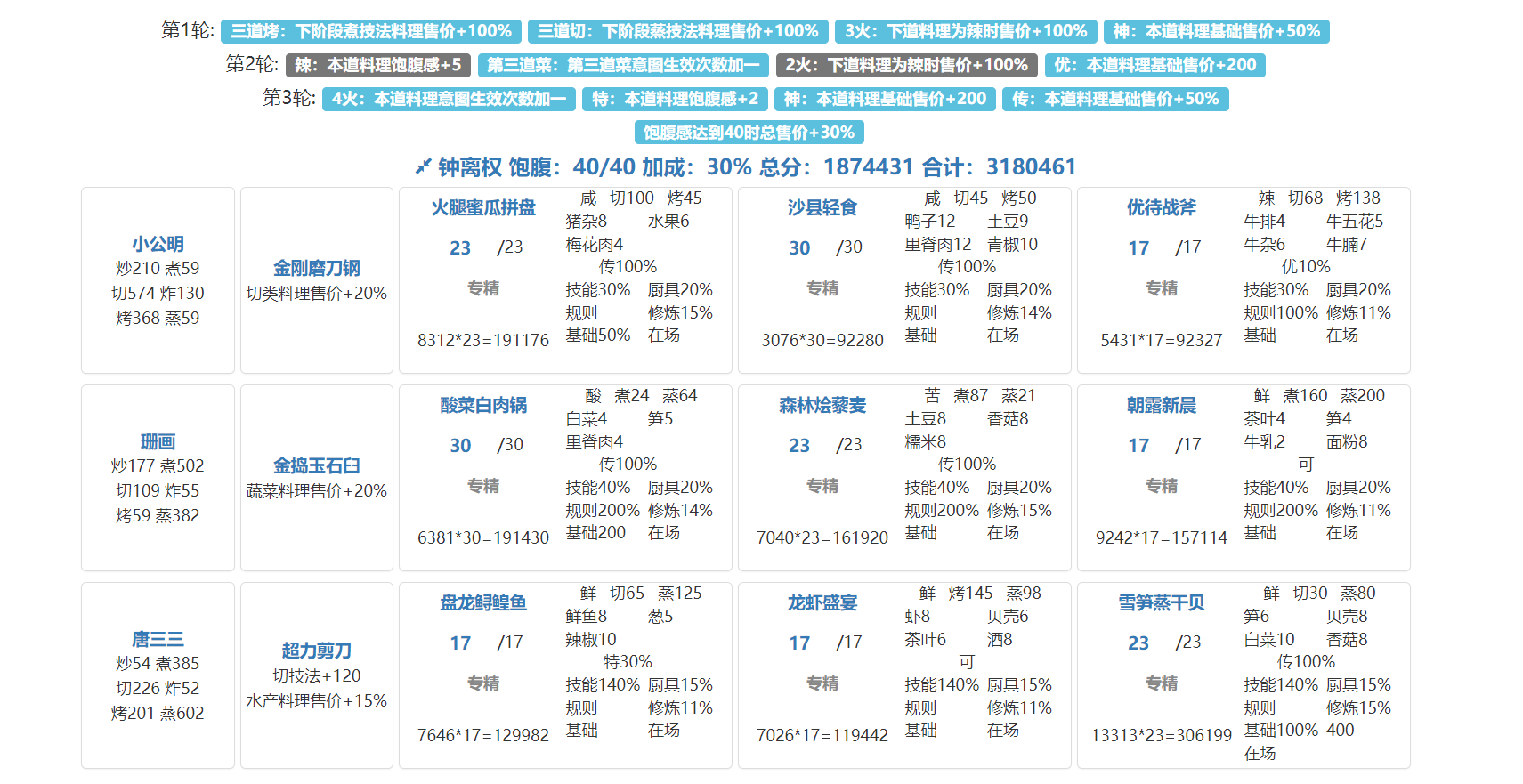The image size is (1523, 784).
Task: Select chef 唐三三
Action: [158, 639]
